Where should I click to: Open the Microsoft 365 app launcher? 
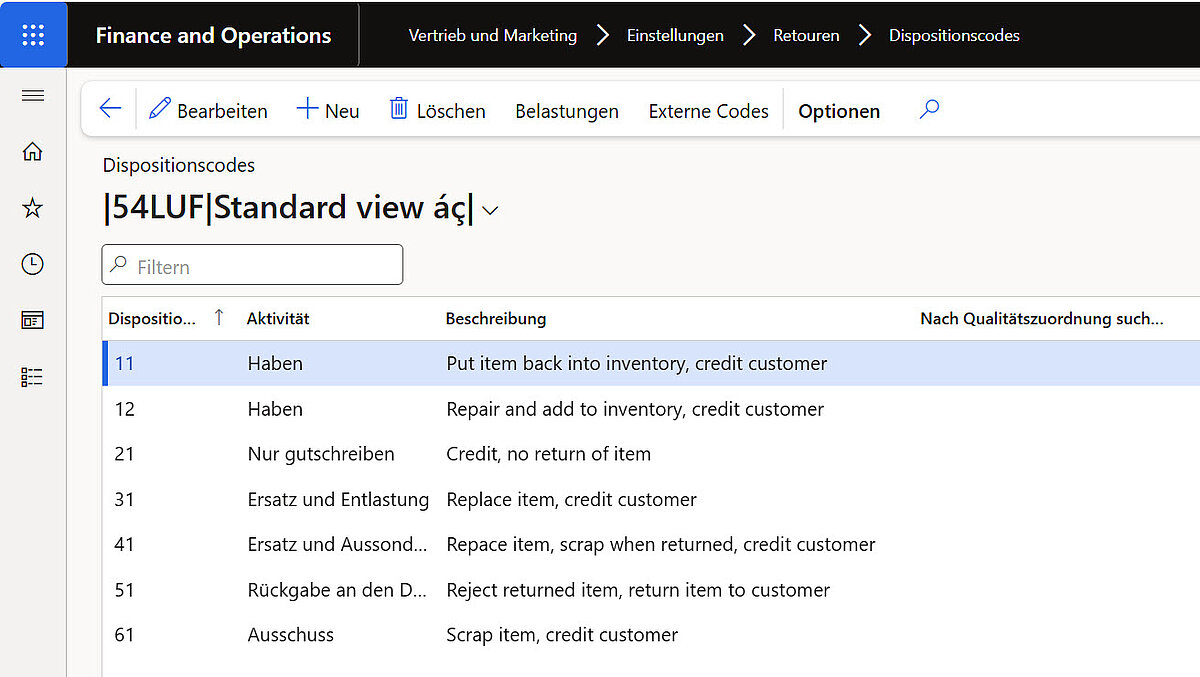click(x=33, y=34)
